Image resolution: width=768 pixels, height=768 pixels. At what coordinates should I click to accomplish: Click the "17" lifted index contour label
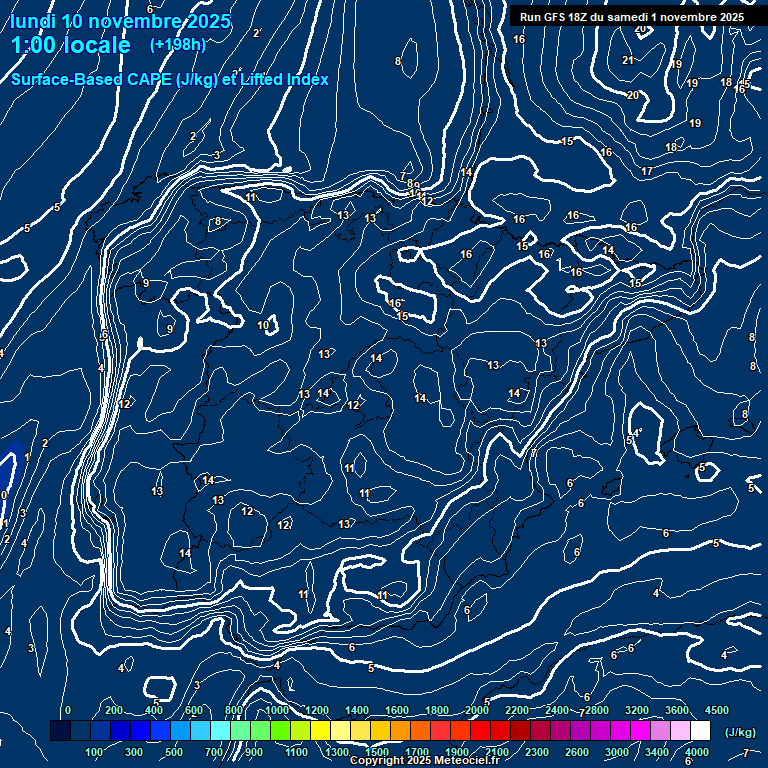[x=647, y=172]
